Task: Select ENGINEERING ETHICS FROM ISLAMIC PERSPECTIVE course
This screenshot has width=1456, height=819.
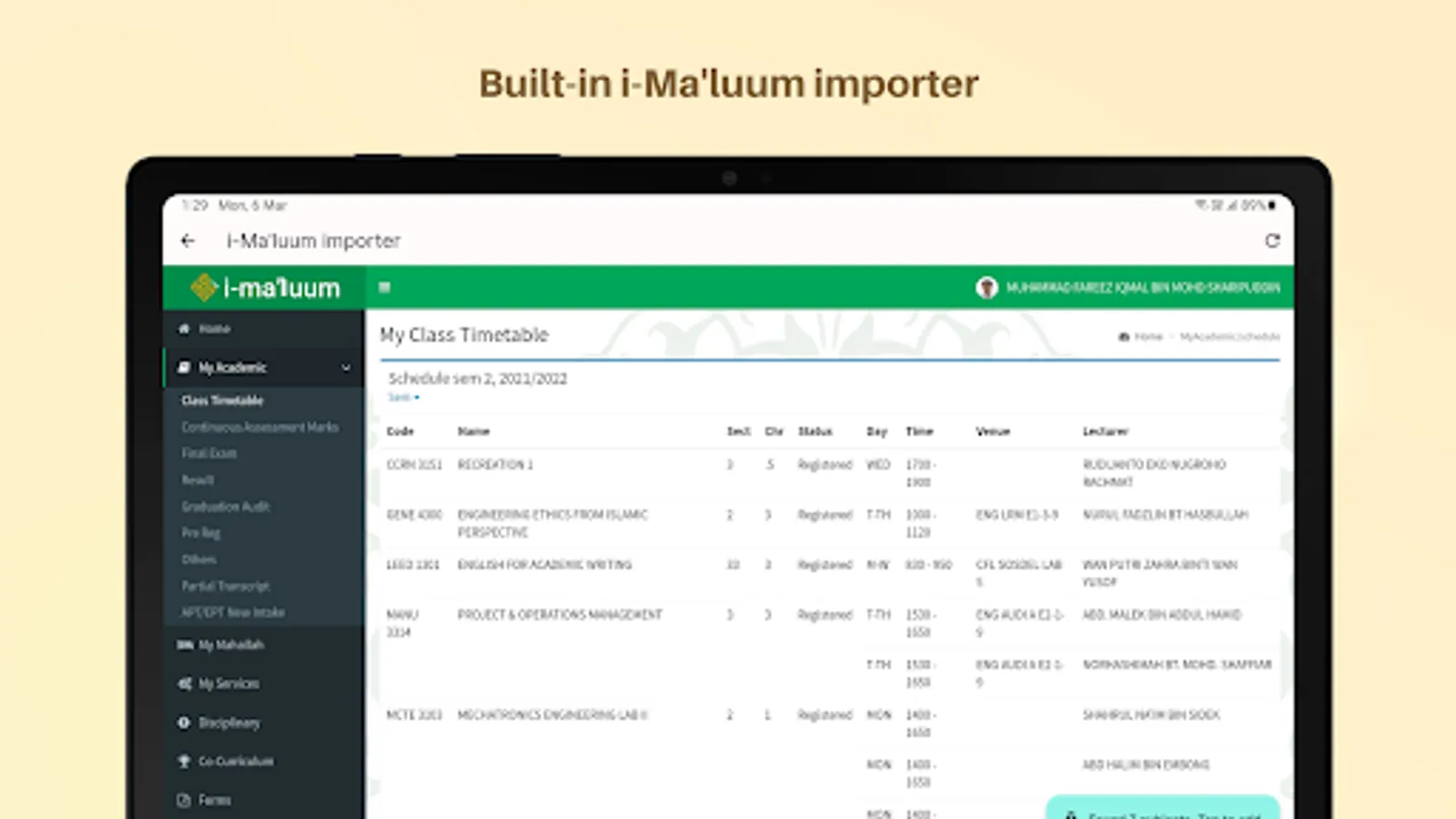Action: point(552,523)
